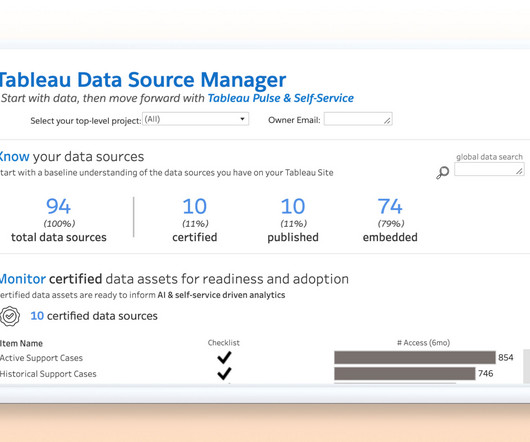Click the certified badge icon
This screenshot has height=442, width=530.
pos(10,316)
